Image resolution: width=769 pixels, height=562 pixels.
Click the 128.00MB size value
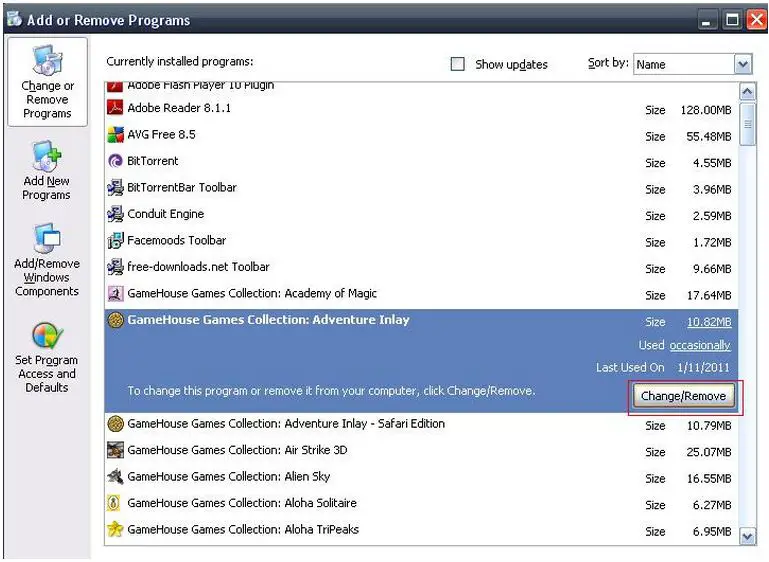[x=706, y=110]
